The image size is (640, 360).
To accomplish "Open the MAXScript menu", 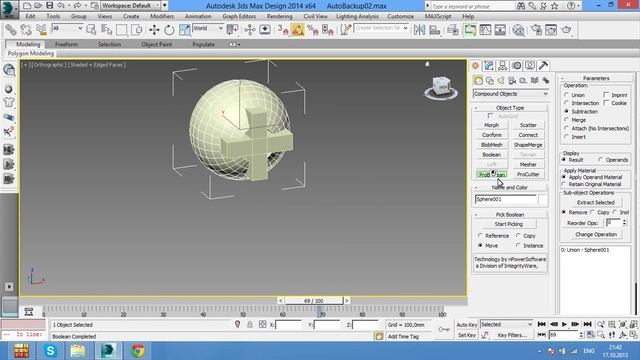I will (438, 16).
